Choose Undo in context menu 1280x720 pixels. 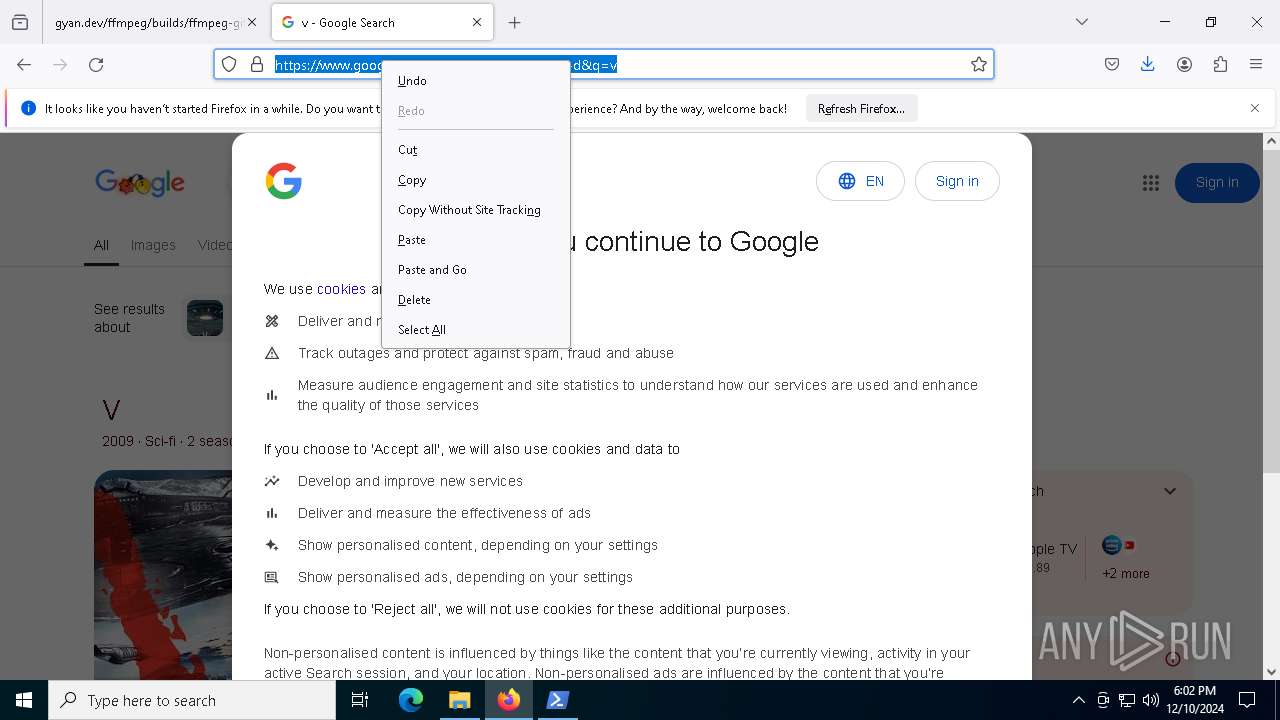[475, 81]
